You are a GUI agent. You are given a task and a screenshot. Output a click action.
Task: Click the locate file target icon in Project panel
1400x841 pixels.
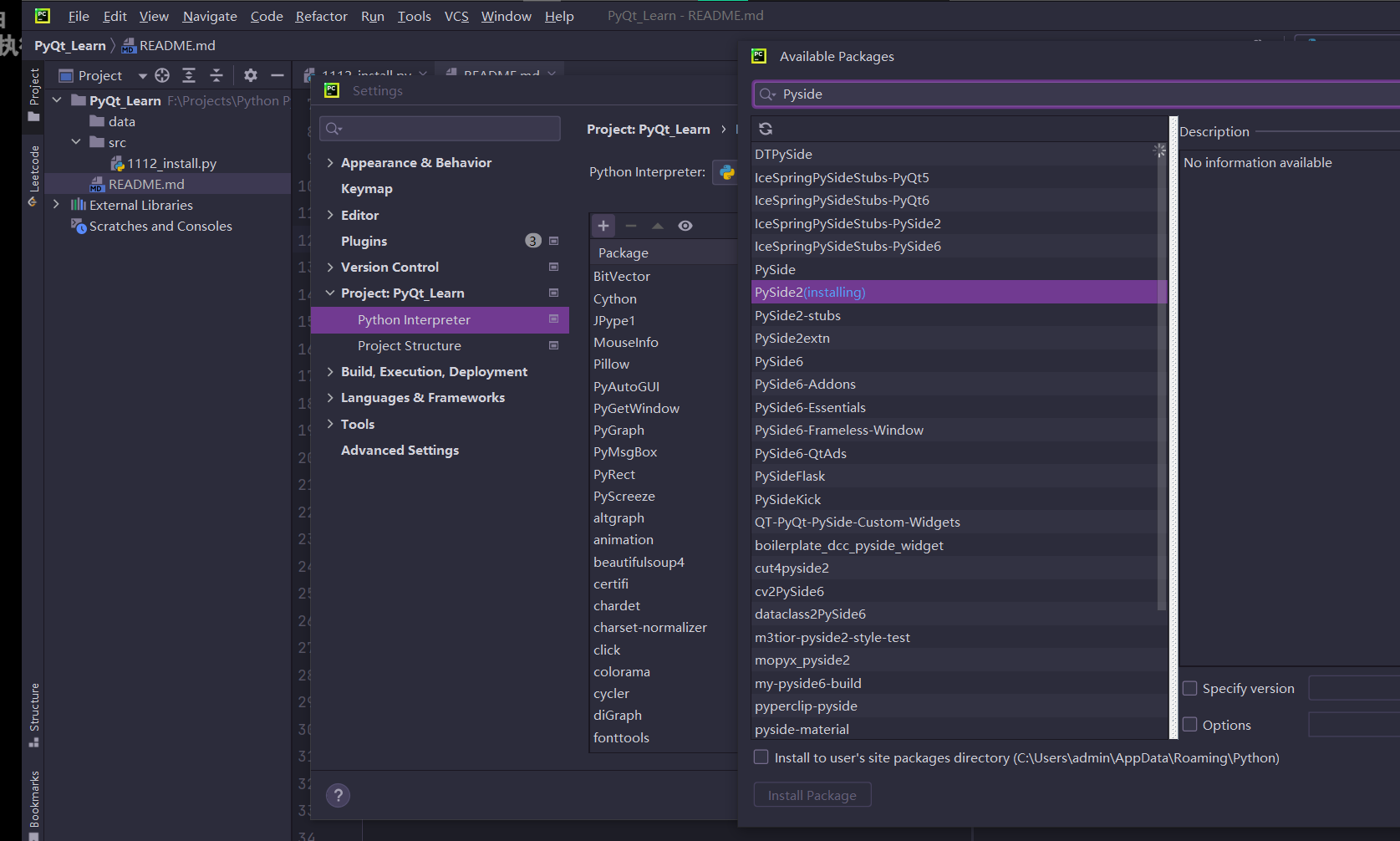coord(162,75)
